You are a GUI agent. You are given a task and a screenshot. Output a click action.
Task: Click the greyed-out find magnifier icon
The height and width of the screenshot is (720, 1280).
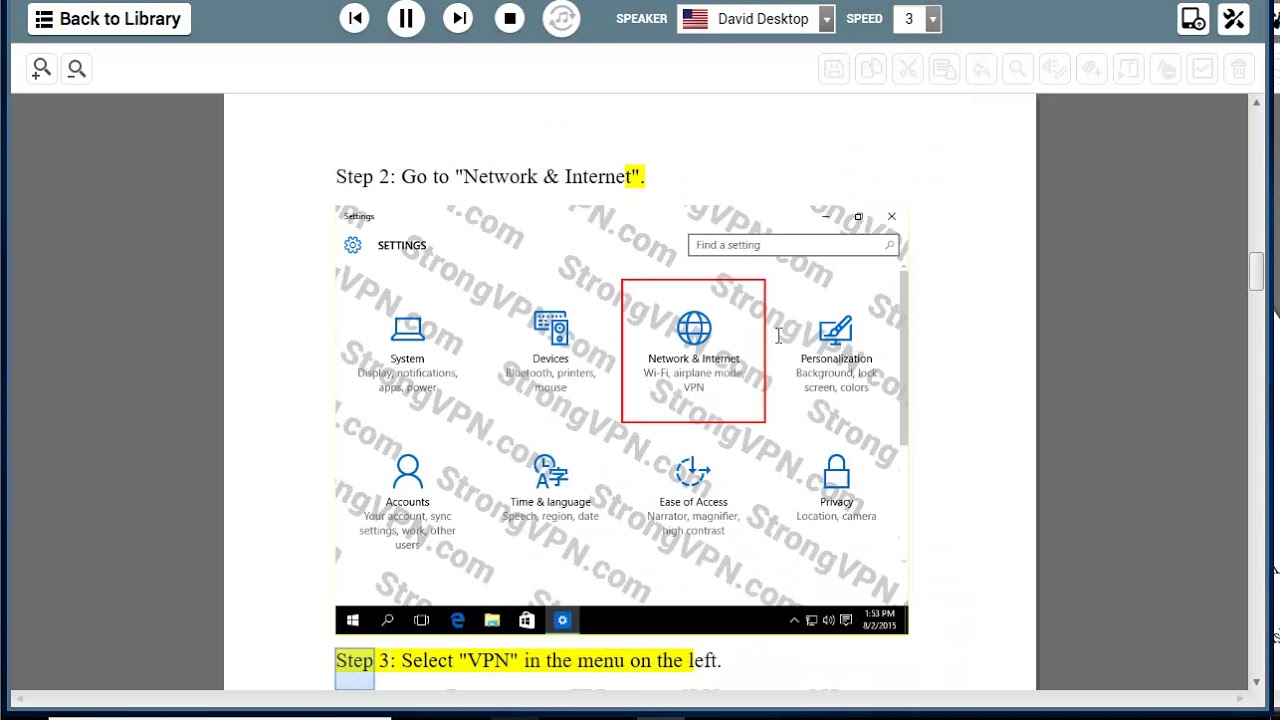tap(1017, 69)
